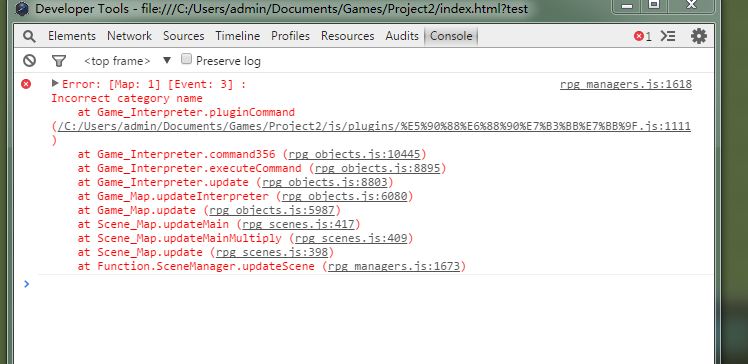
Task: Open the Timeline tab
Action: [x=238, y=36]
